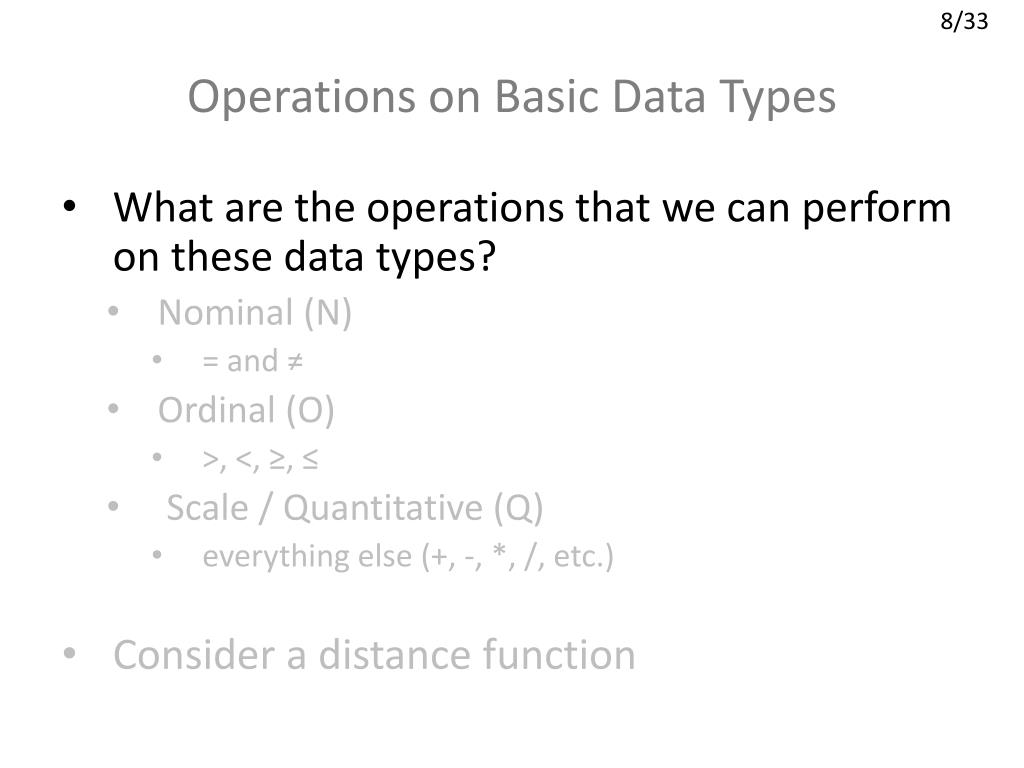Click the bullet dot before Consider a distance

click(70, 653)
